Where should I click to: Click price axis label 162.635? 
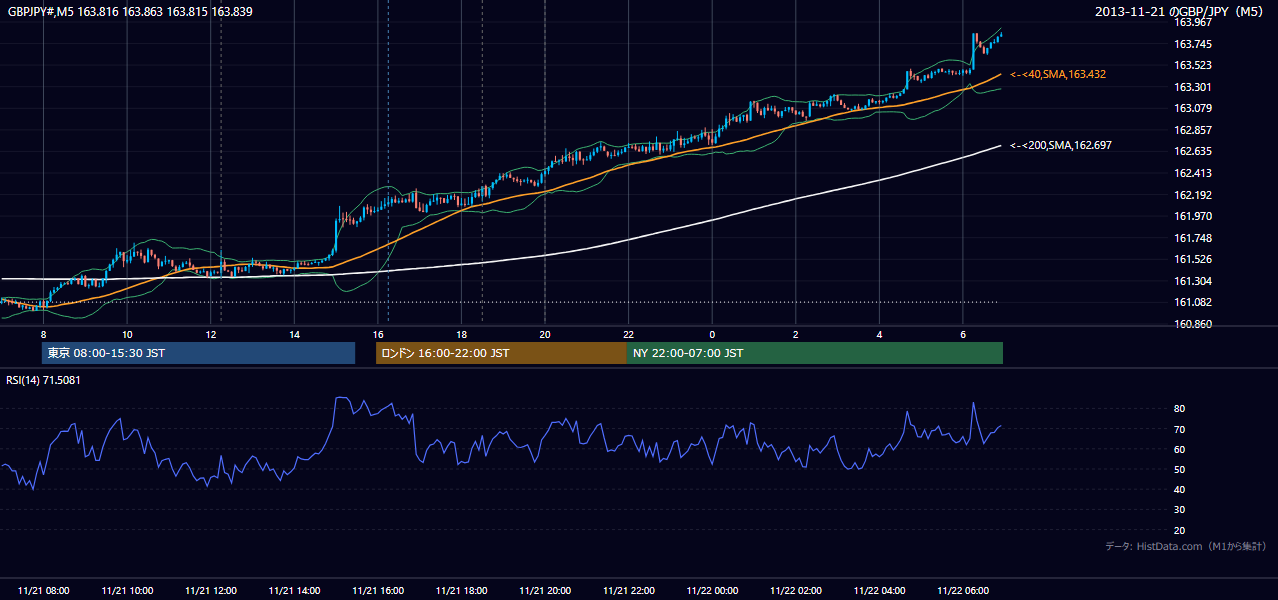click(1193, 152)
